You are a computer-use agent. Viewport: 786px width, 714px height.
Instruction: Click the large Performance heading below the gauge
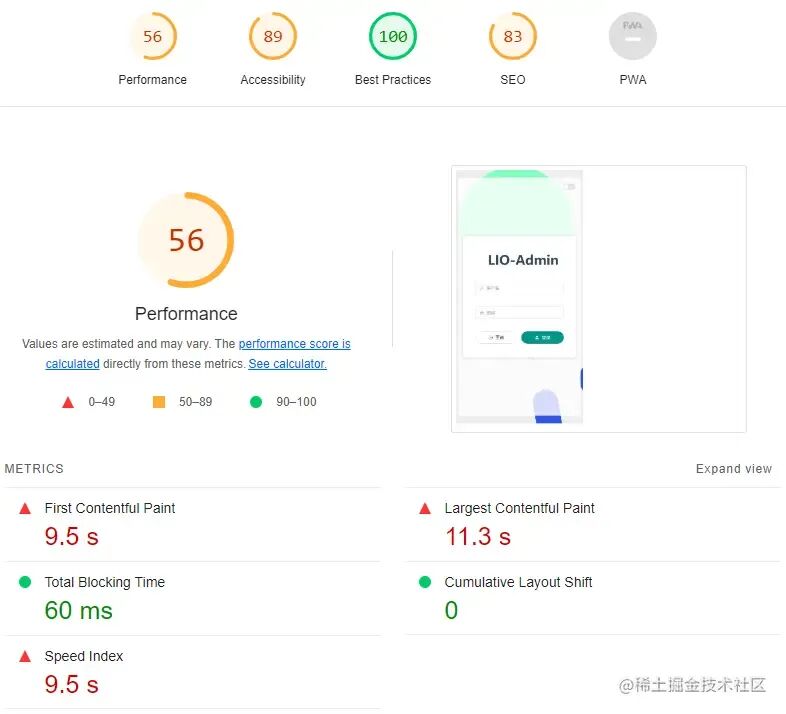[x=186, y=314]
